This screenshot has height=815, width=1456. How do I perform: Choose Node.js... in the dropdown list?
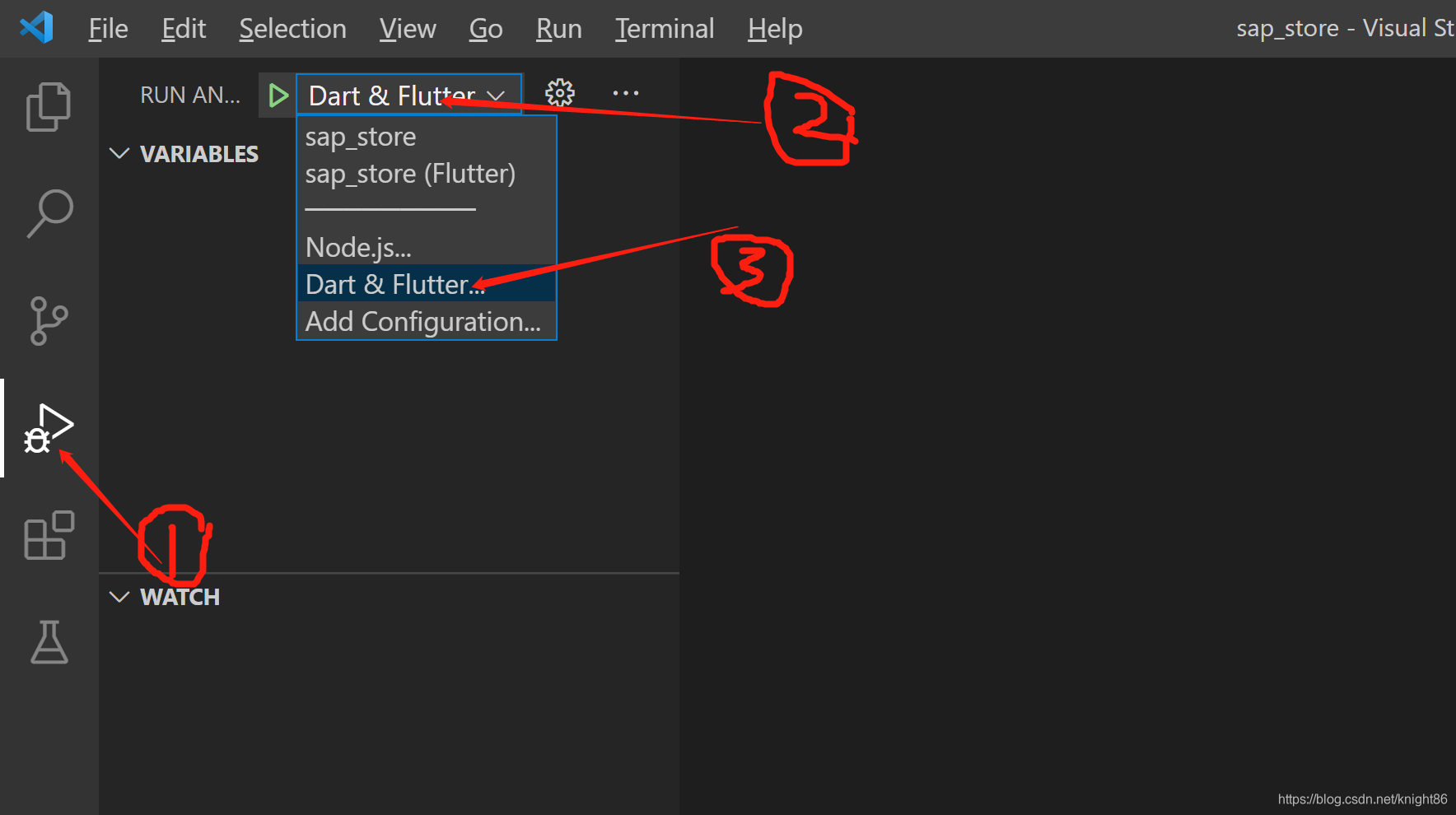tap(426, 247)
